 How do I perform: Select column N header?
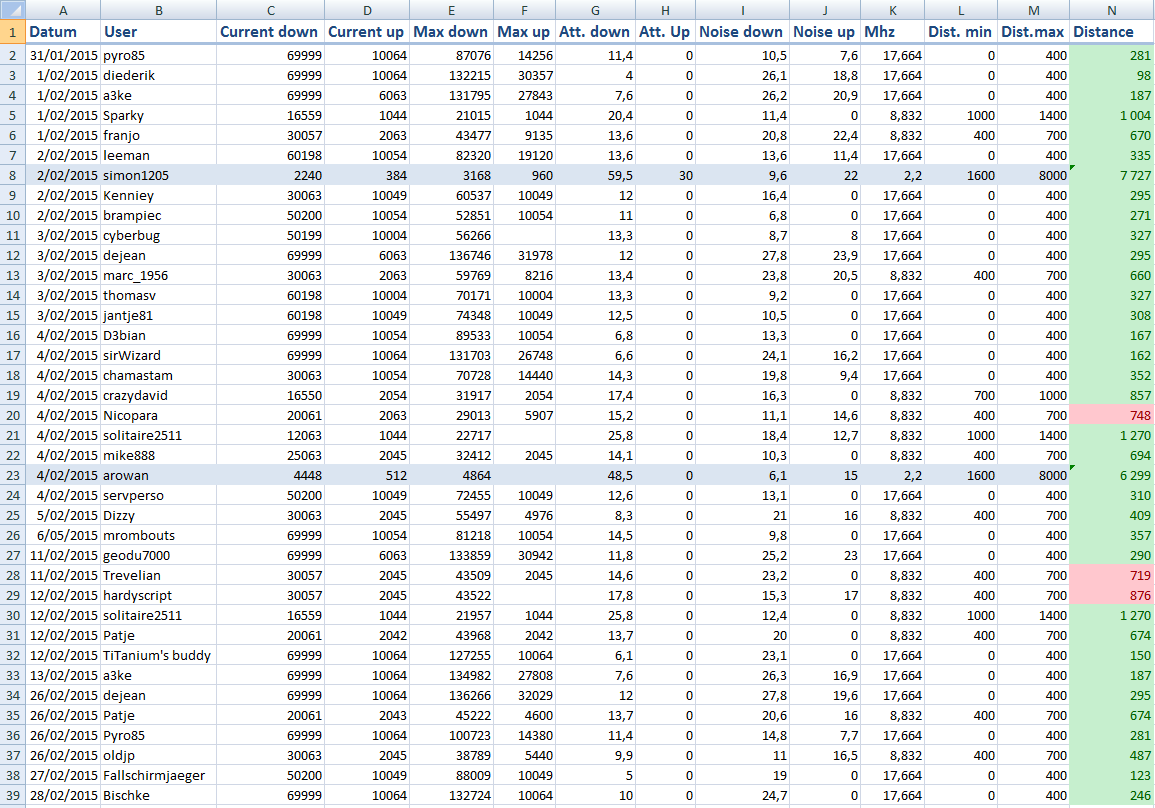[1111, 11]
